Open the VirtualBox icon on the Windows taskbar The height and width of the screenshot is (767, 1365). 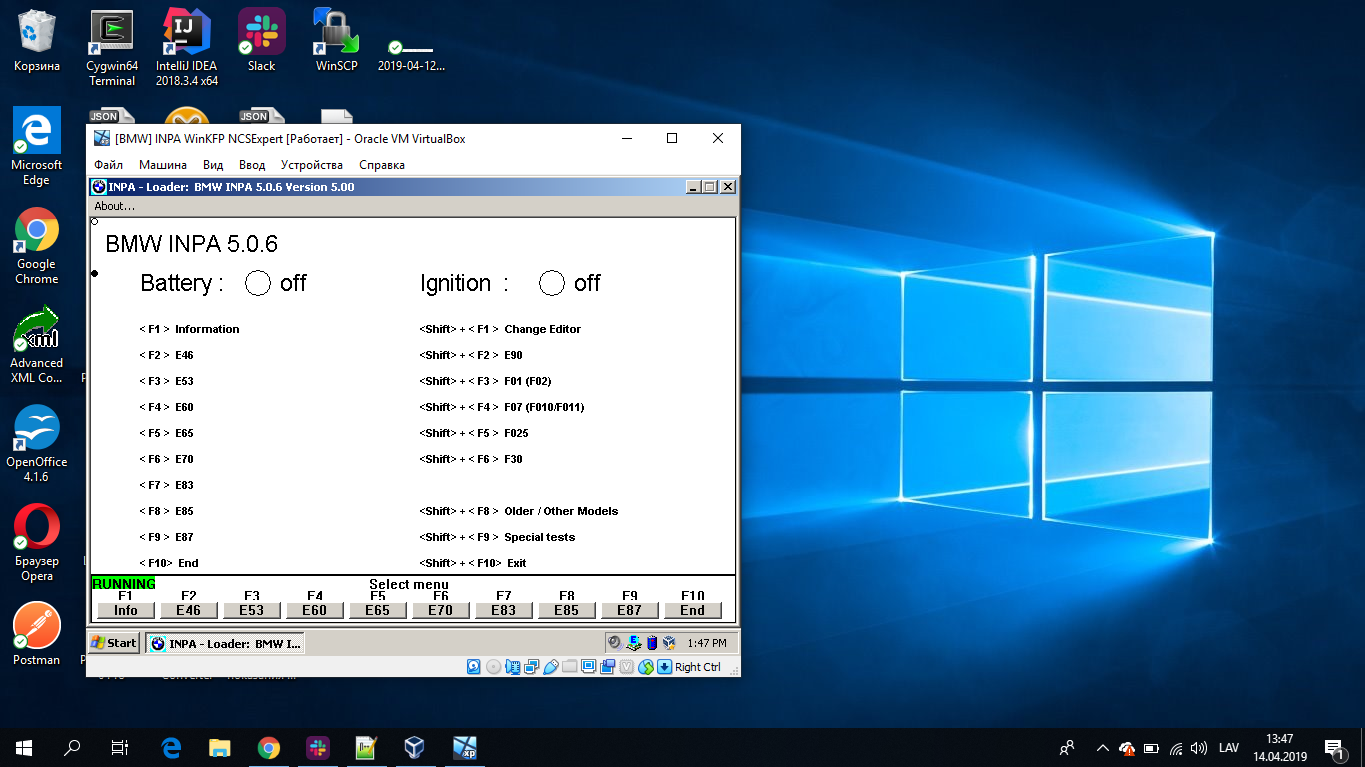[x=414, y=747]
